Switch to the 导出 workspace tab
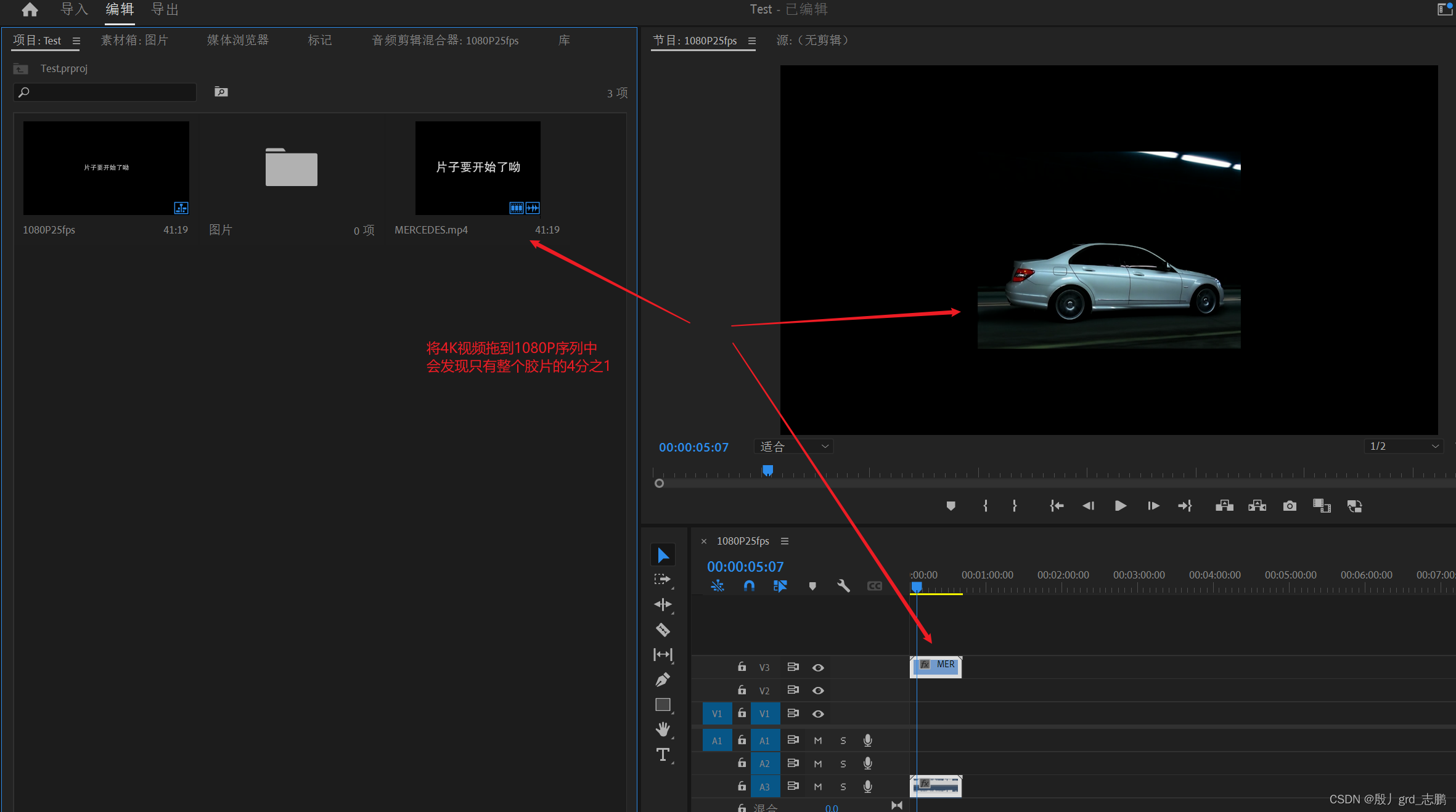1456x812 pixels. 165,9
